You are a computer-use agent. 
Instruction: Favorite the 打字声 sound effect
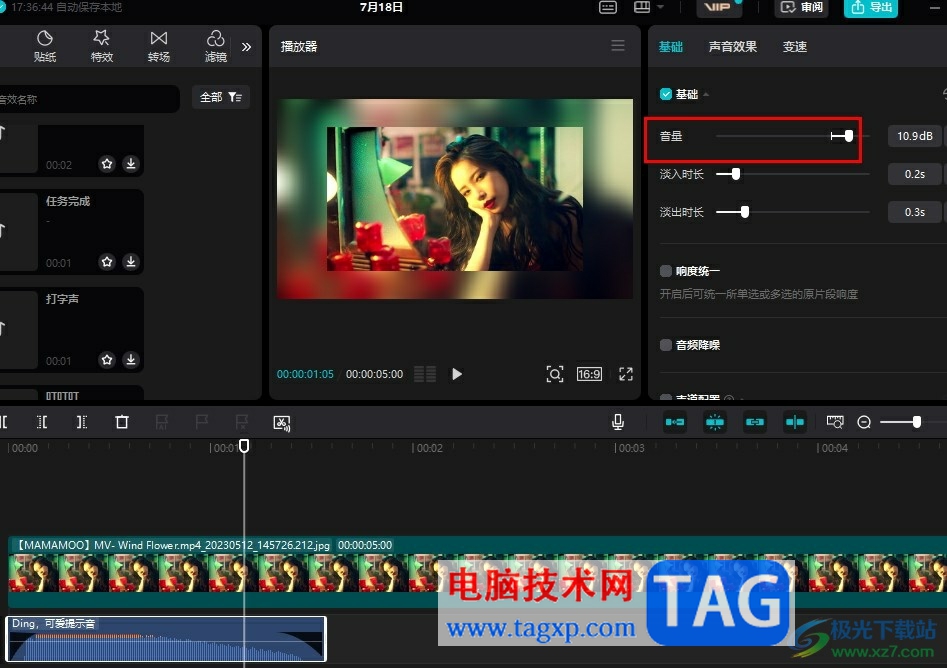click(x=107, y=359)
